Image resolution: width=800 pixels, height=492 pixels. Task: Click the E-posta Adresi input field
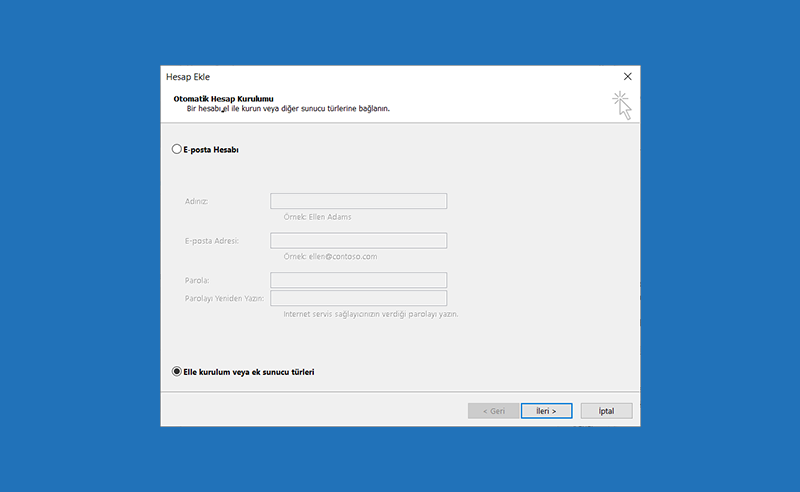359,240
